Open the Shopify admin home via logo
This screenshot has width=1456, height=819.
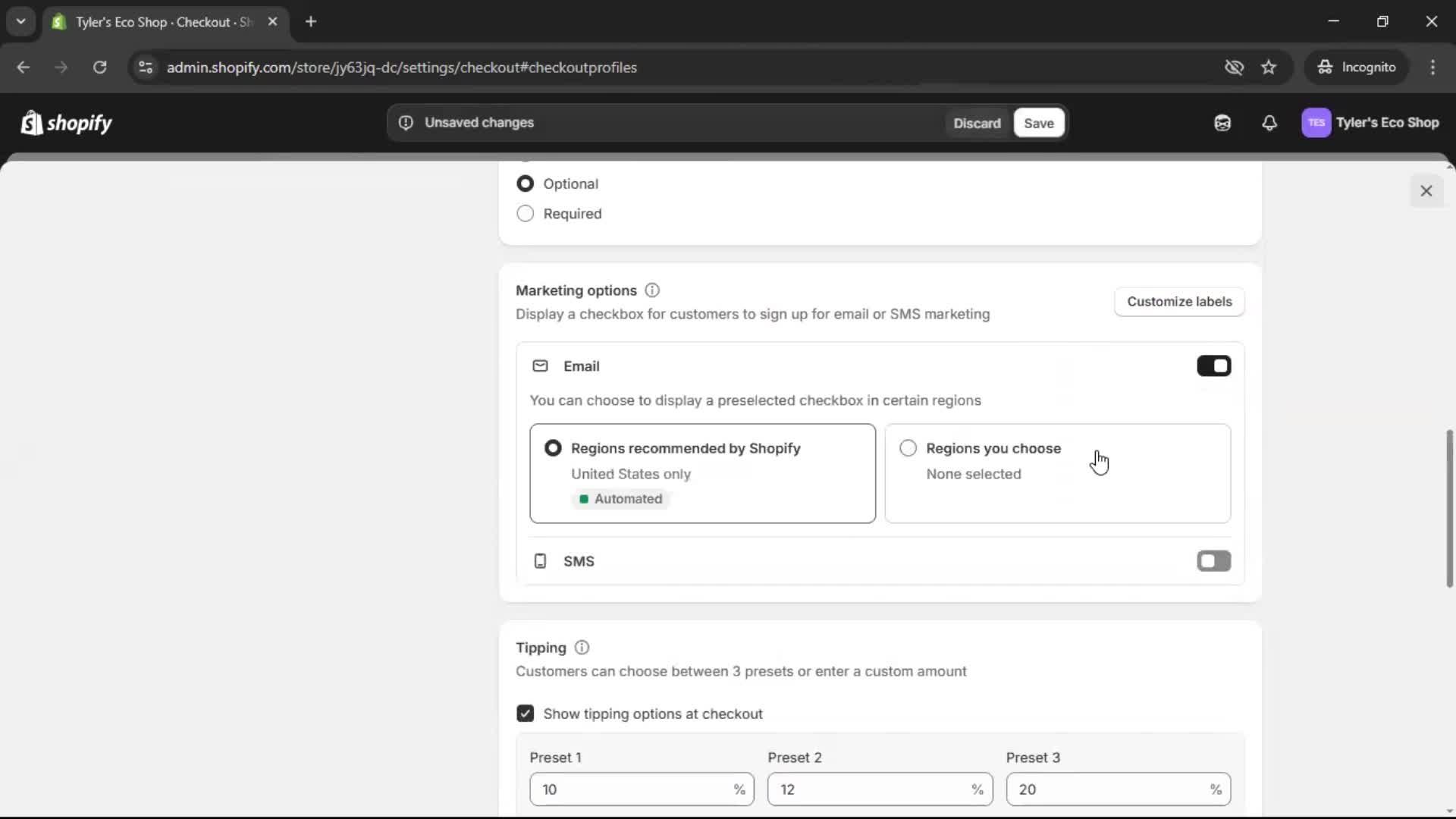click(x=66, y=122)
